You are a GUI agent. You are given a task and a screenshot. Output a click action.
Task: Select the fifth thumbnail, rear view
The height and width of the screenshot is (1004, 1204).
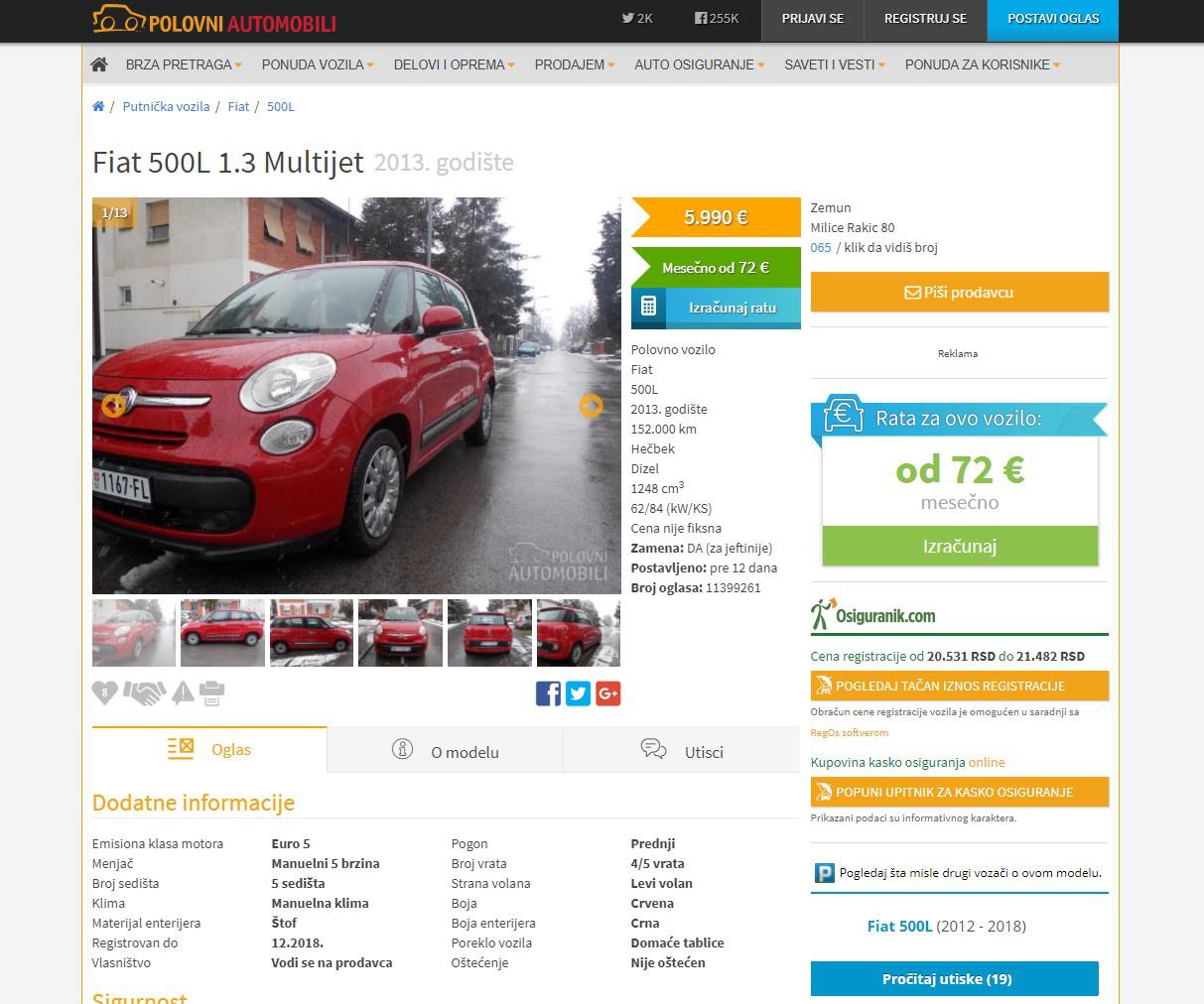[x=489, y=633]
